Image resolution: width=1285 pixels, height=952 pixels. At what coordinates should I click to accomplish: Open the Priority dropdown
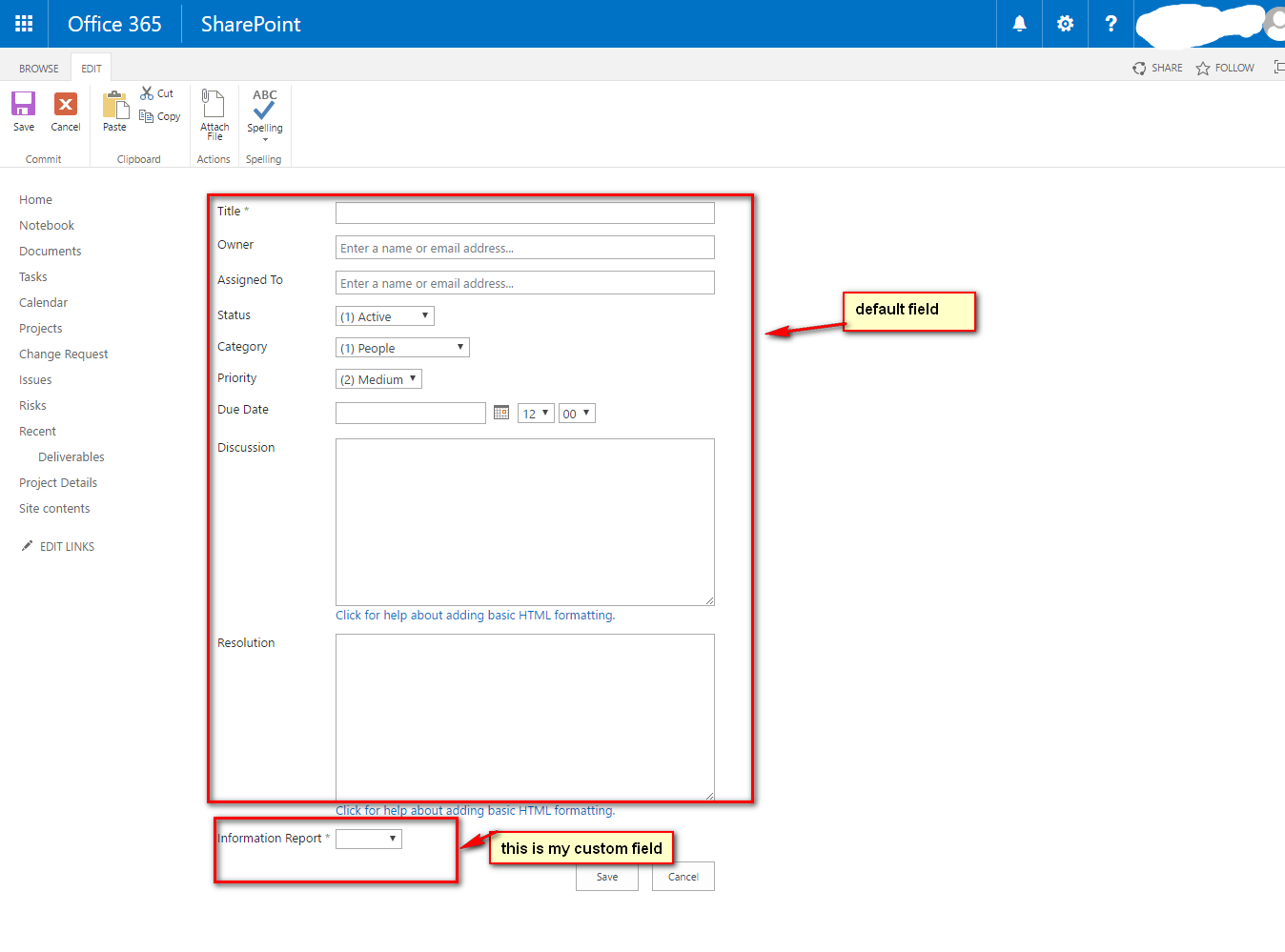[378, 379]
